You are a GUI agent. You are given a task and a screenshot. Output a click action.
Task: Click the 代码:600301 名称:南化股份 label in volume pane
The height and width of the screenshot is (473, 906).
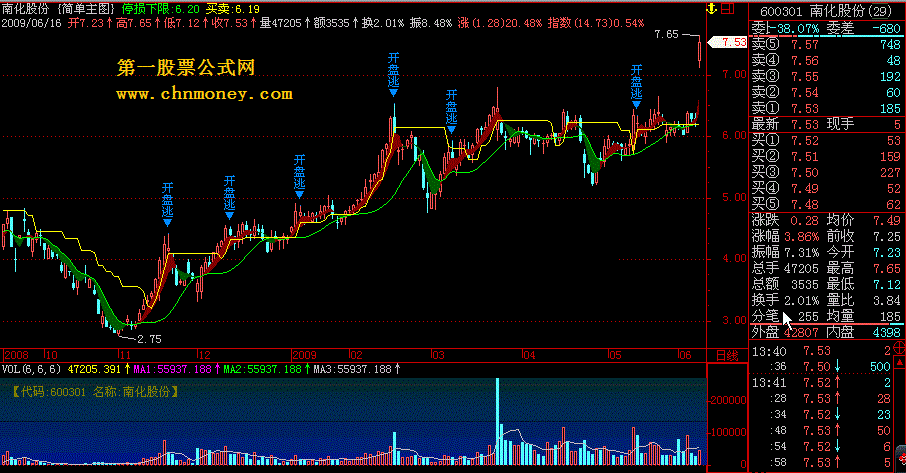point(95,392)
